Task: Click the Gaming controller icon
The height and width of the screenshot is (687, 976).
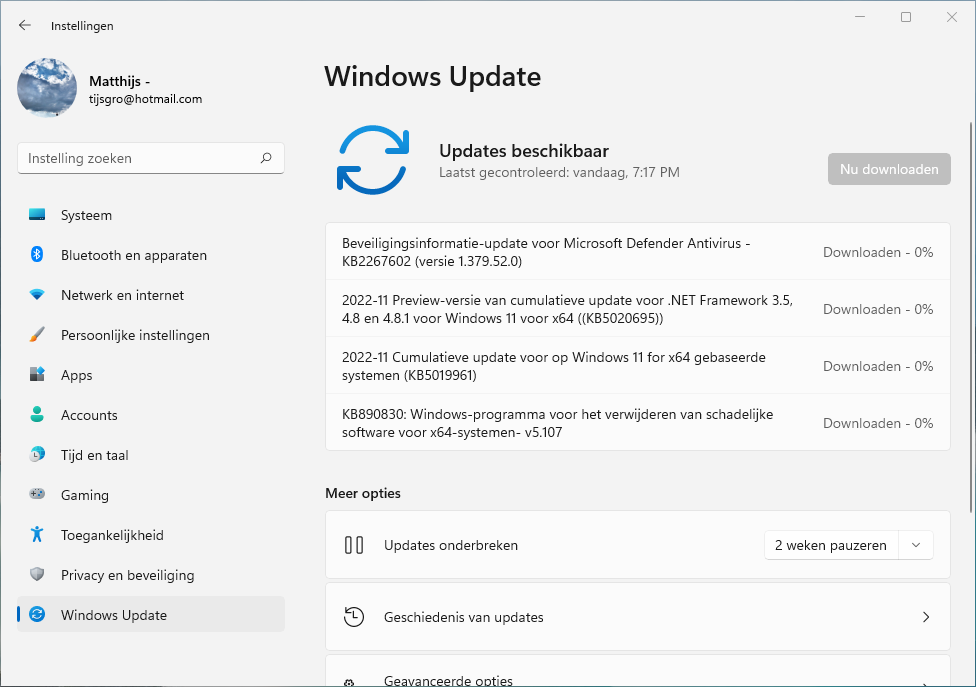Action: tap(37, 495)
